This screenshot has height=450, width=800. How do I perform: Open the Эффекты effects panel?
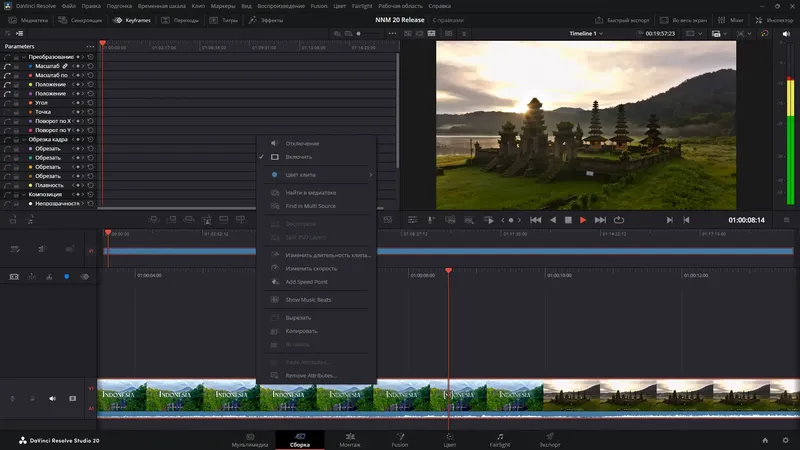click(x=267, y=19)
